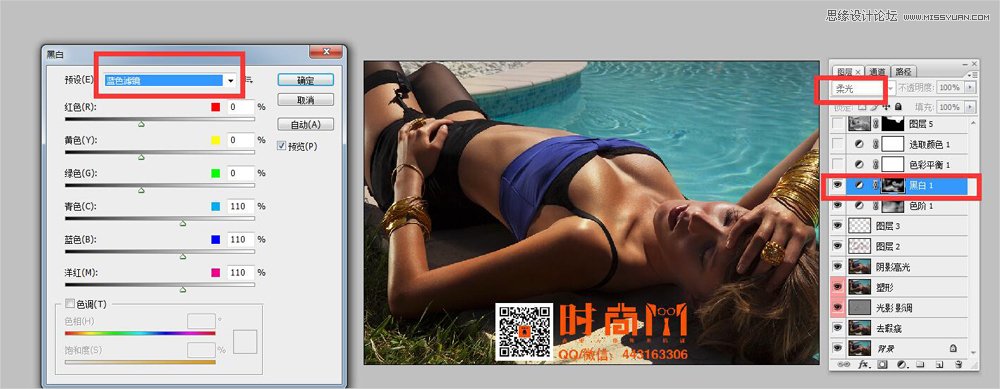
Task: Click the 确定 OK button
Action: click(305, 80)
